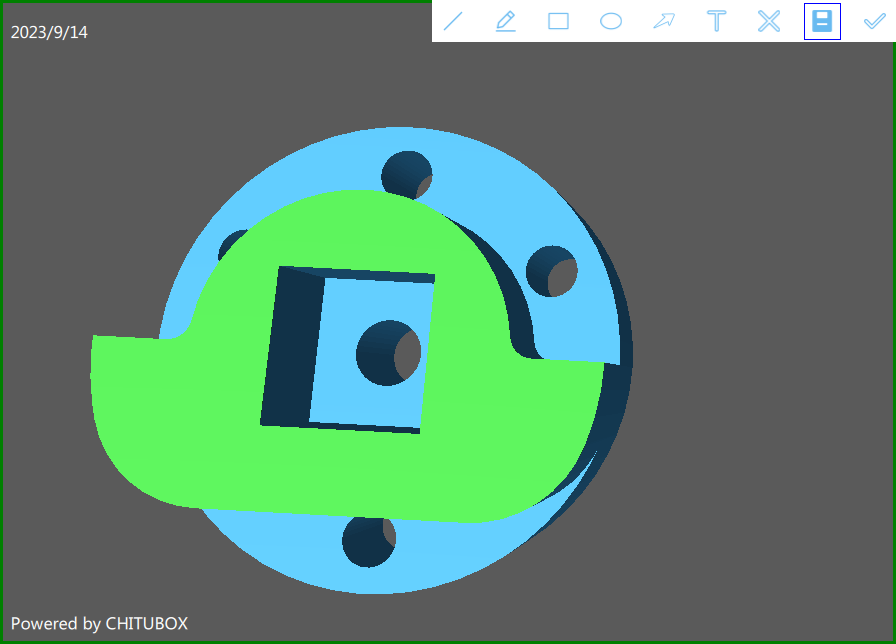
Task: Confirm the screenshot with the checkmark
Action: pos(874,21)
